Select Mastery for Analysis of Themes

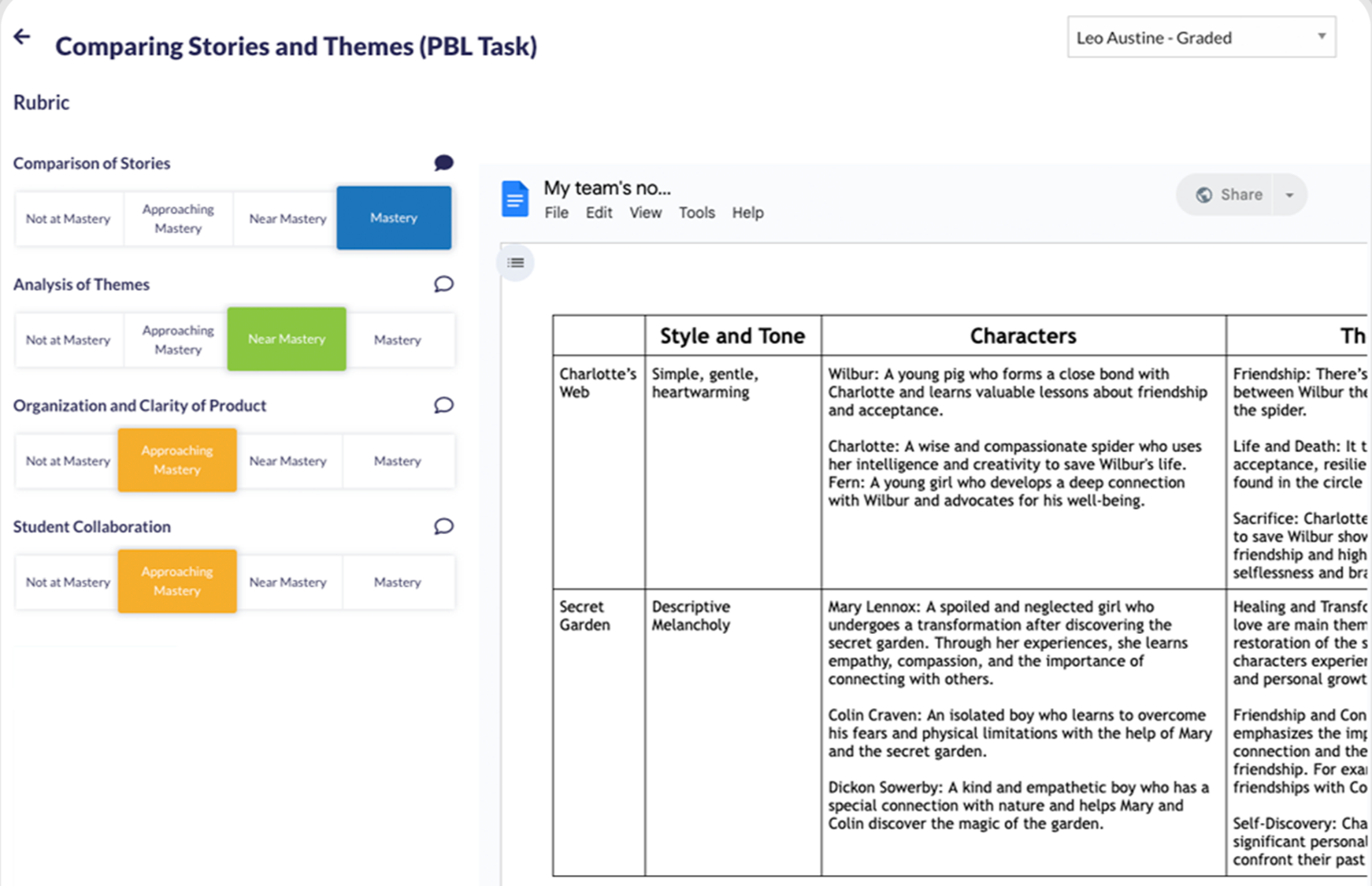pos(397,340)
